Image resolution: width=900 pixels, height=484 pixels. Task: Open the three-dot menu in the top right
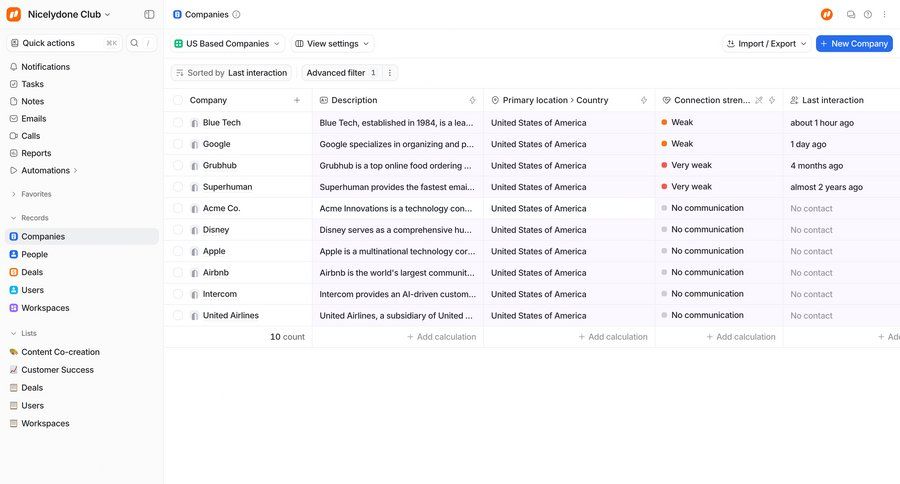[884, 14]
